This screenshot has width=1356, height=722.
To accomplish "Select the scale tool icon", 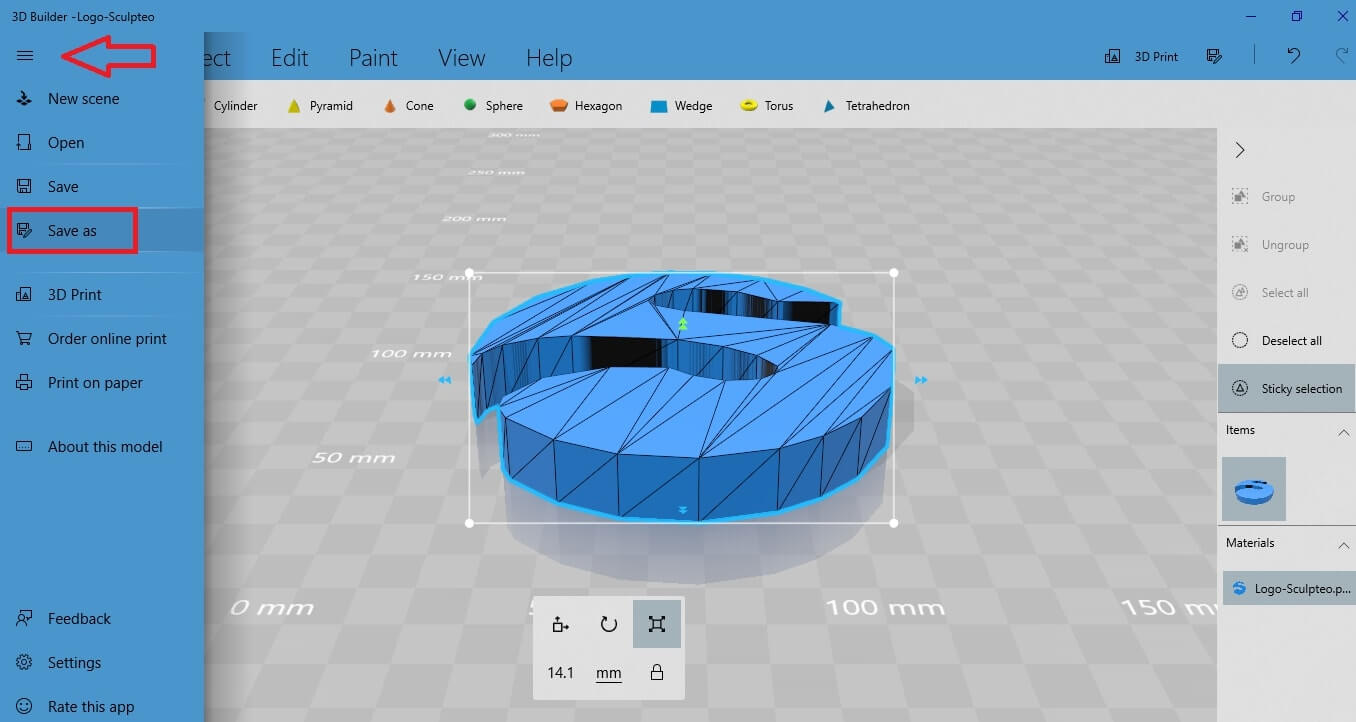I will 656,625.
